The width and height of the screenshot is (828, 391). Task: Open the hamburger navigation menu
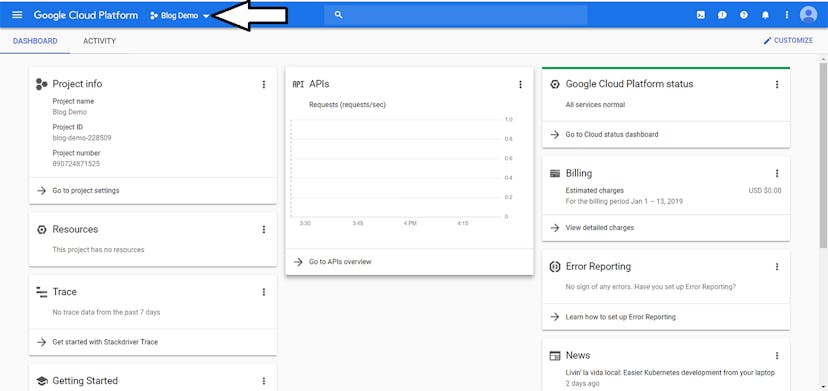(x=17, y=15)
